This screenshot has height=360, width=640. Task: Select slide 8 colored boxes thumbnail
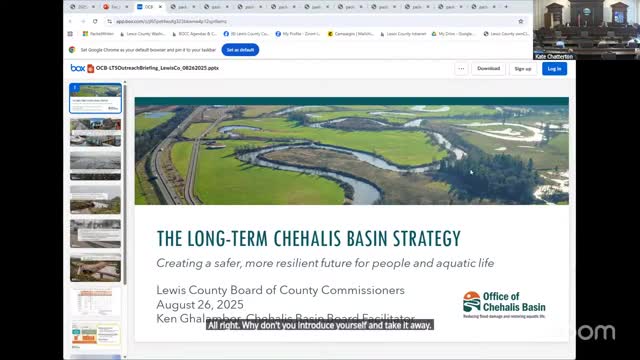(96, 335)
